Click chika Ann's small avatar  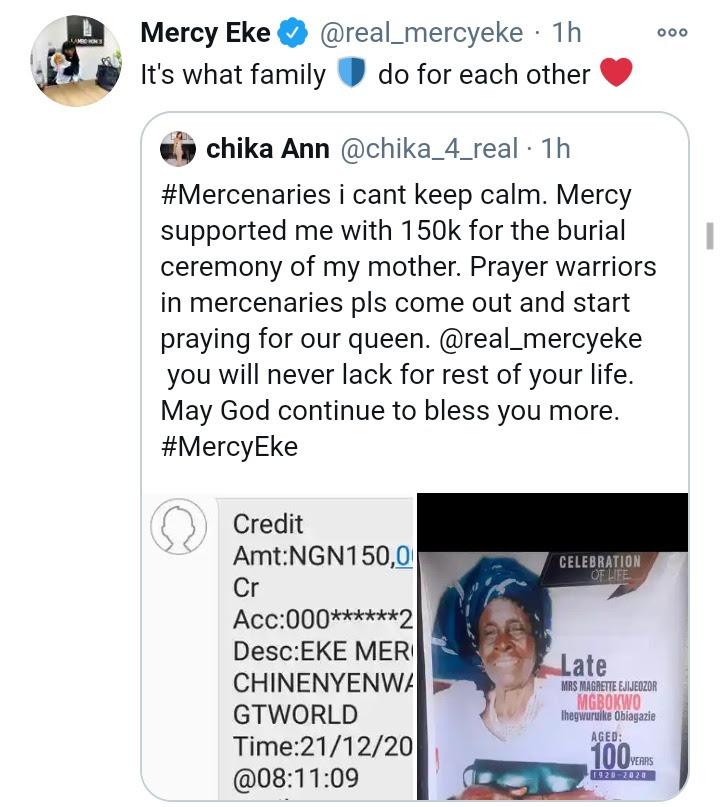point(180,149)
